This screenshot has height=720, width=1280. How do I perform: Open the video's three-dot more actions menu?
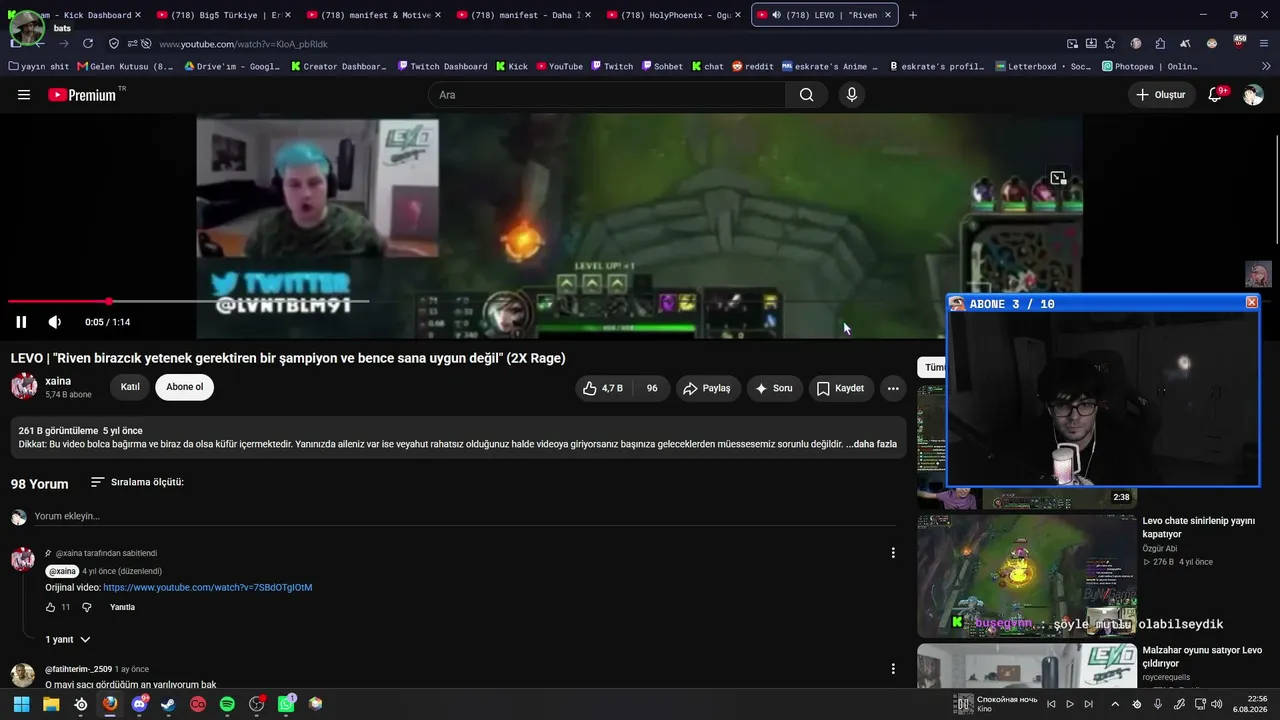click(893, 388)
